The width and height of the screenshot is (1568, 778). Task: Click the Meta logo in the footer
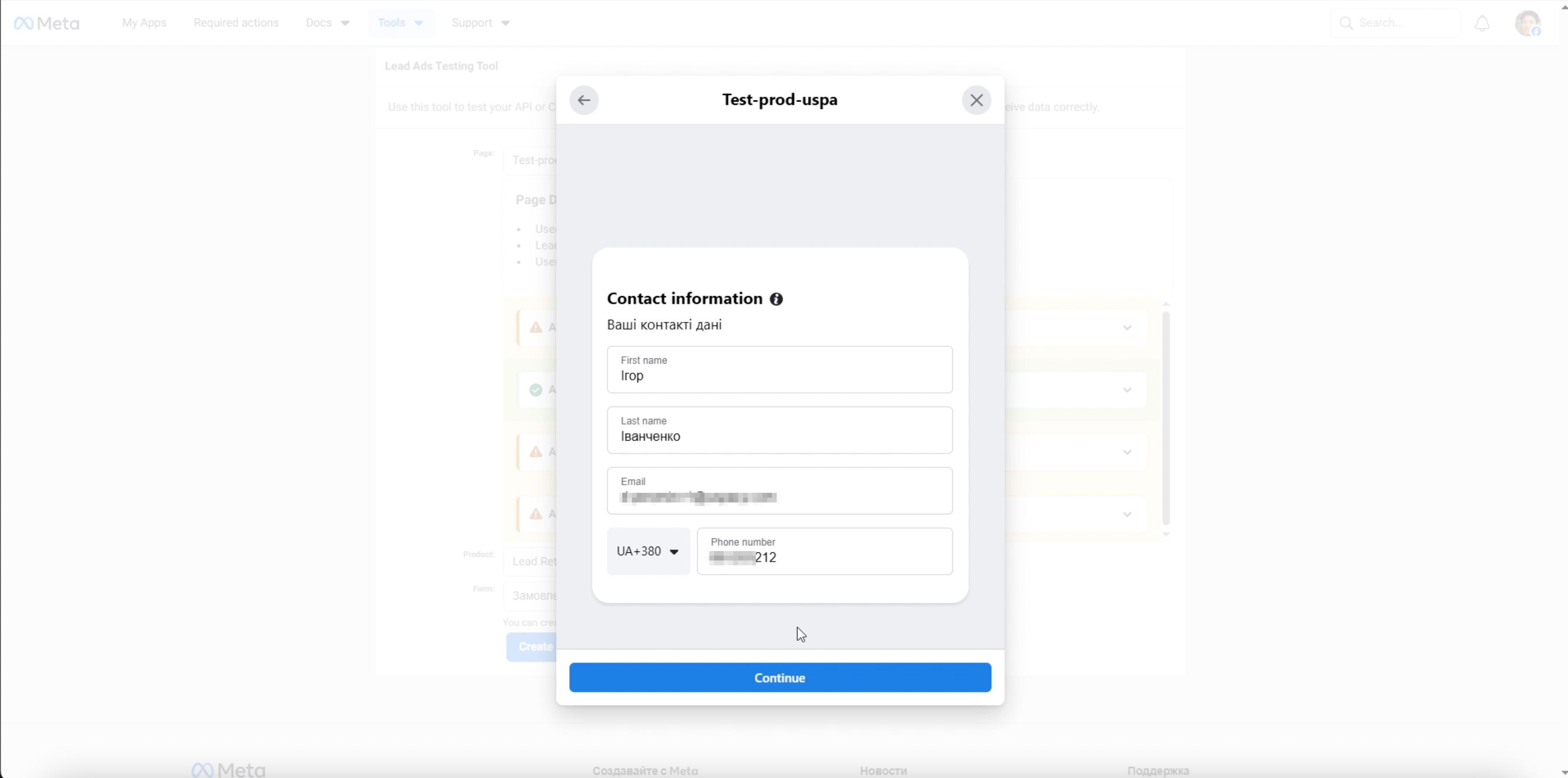pos(228,770)
